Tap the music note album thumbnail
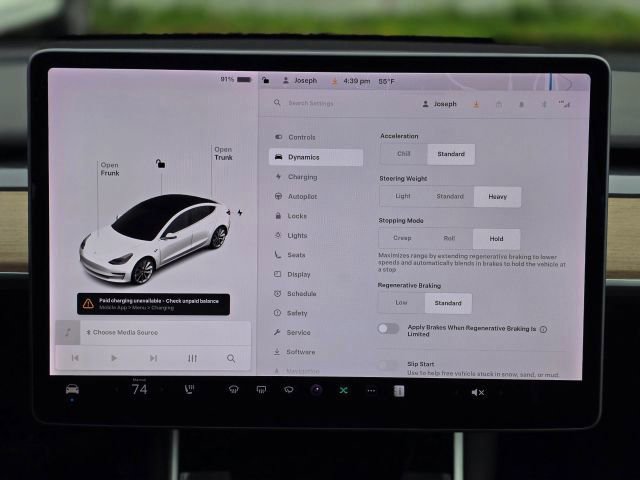640x480 pixels. tap(68, 332)
